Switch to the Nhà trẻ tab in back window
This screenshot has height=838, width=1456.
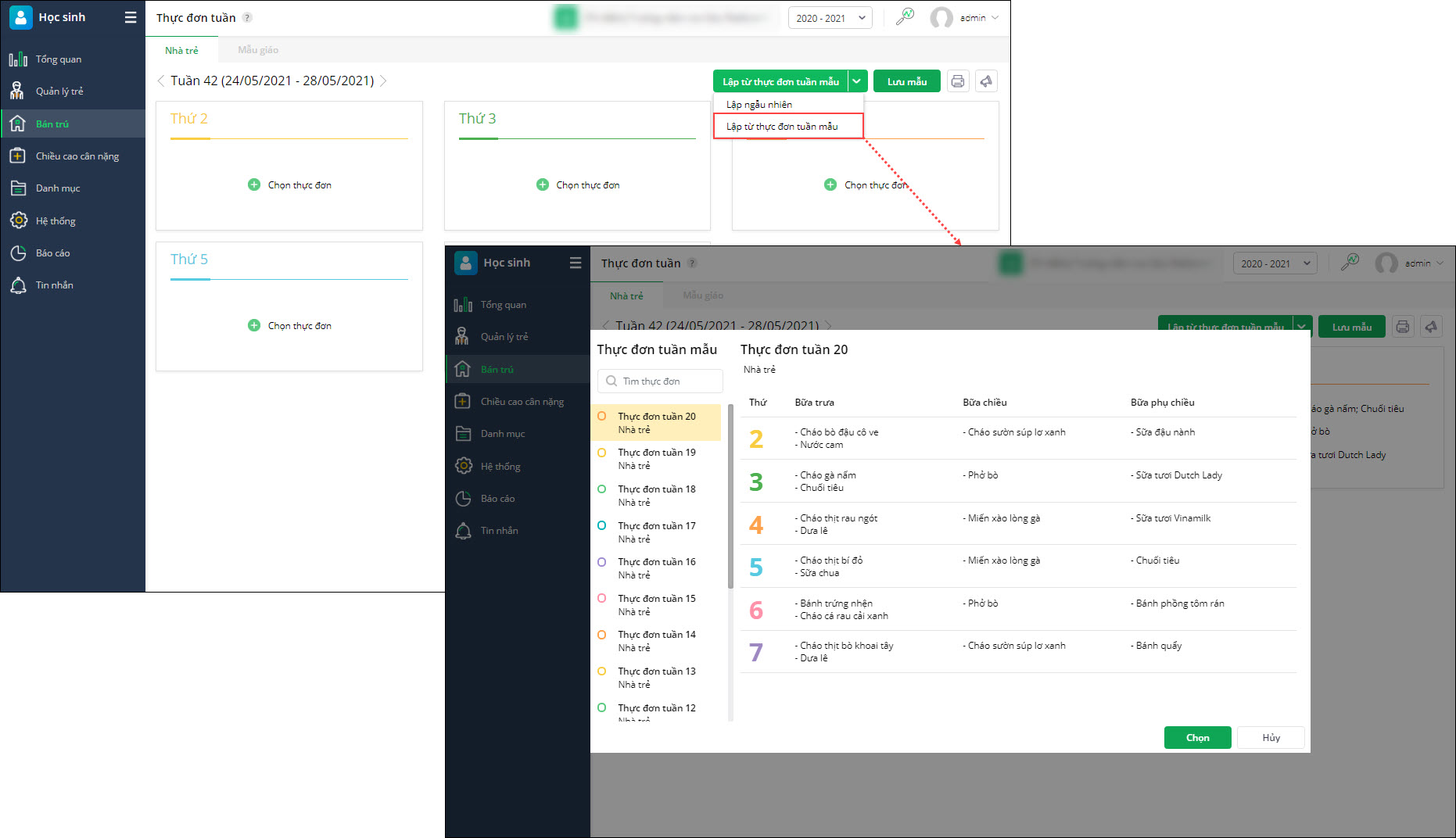click(x=181, y=50)
